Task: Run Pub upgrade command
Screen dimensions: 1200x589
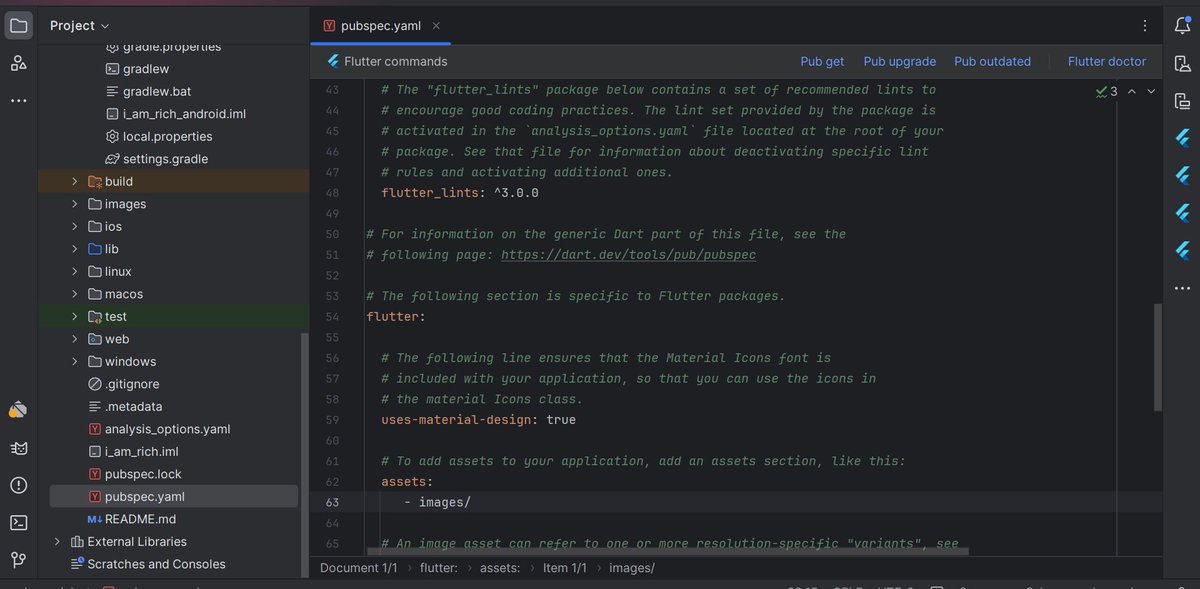Action: click(900, 62)
